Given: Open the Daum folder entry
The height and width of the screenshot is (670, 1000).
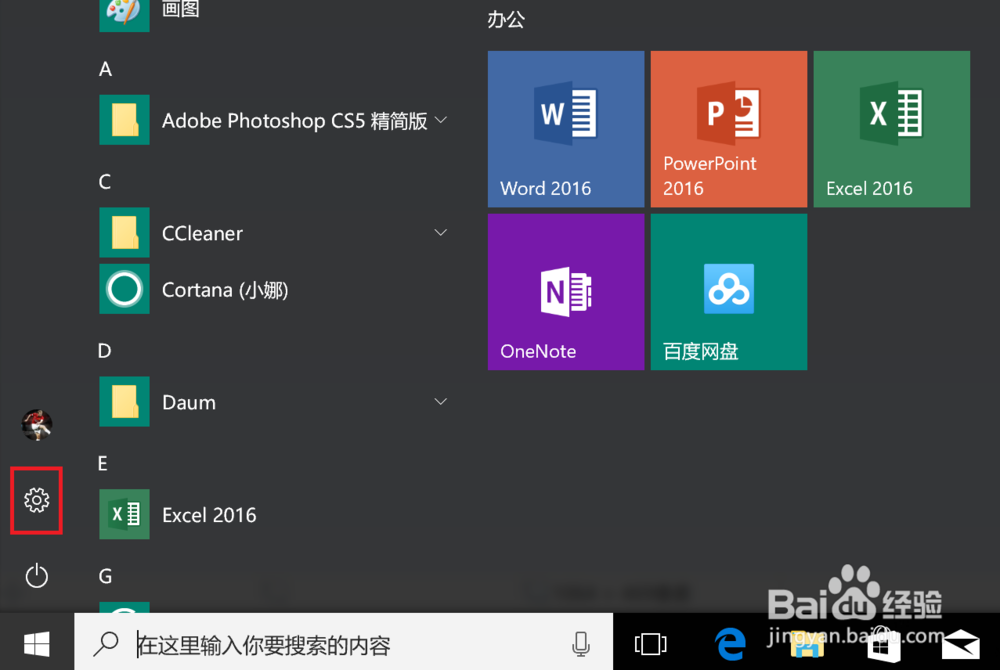Looking at the screenshot, I should [x=274, y=402].
